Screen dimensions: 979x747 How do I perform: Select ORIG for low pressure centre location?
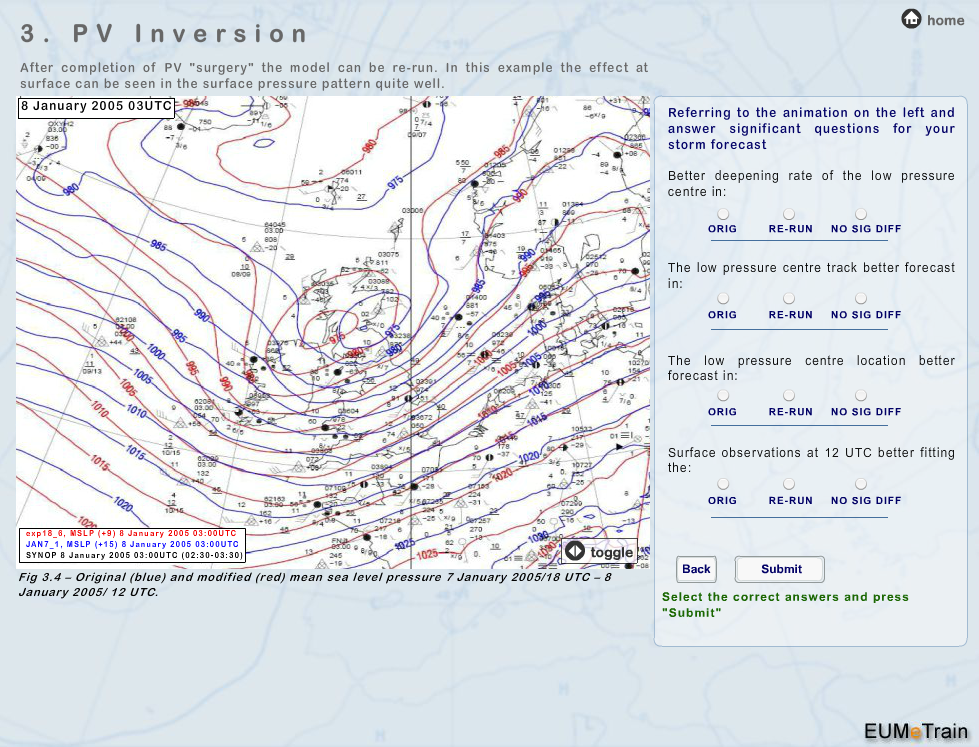(x=722, y=396)
